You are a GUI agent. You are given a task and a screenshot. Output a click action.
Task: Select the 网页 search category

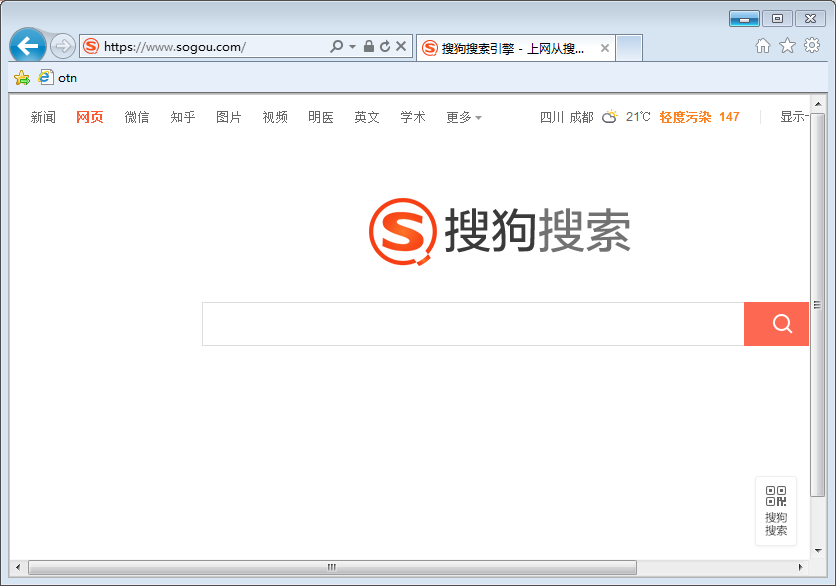(x=90, y=117)
